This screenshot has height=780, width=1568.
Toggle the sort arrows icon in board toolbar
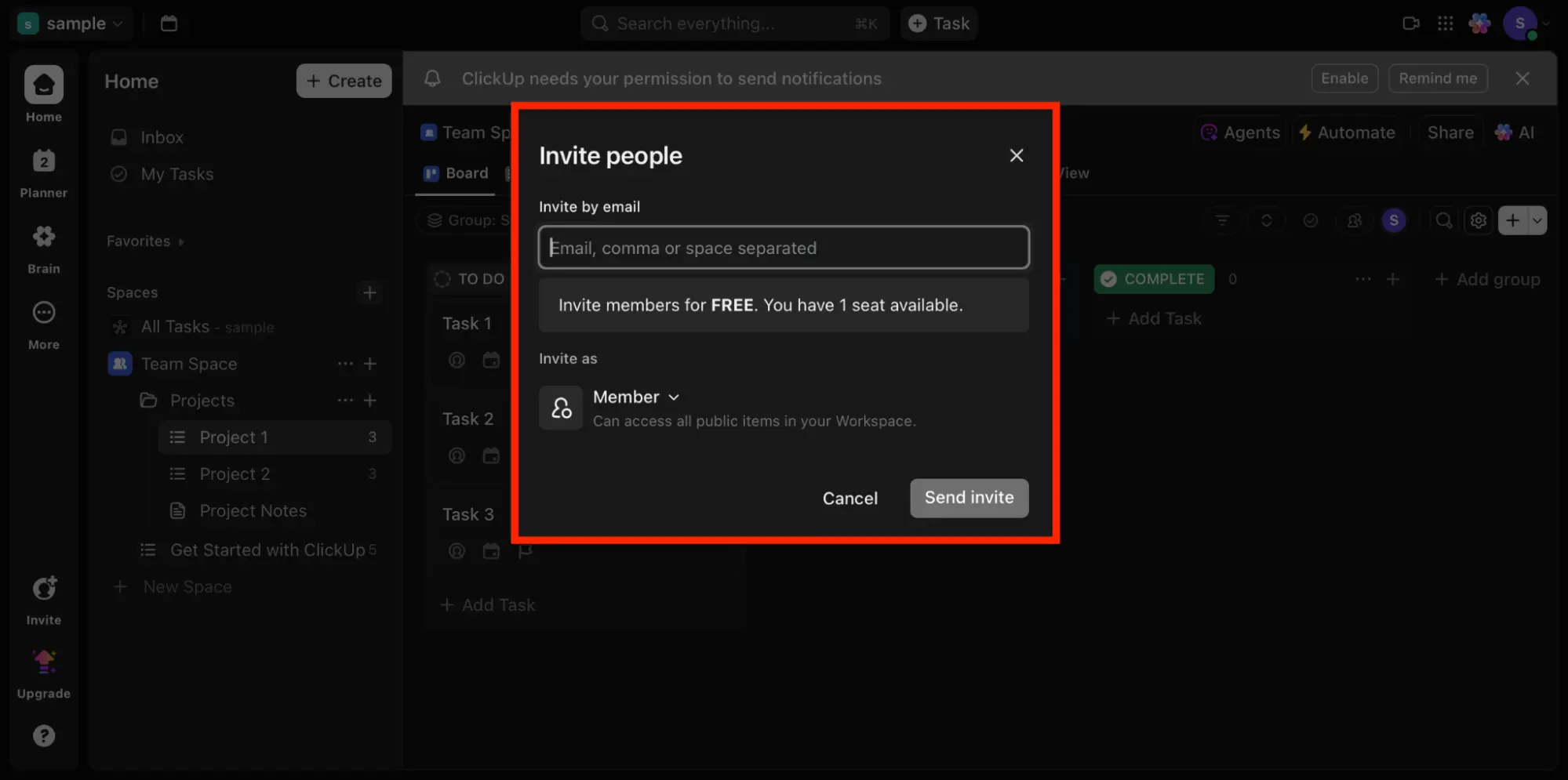[x=1266, y=220]
